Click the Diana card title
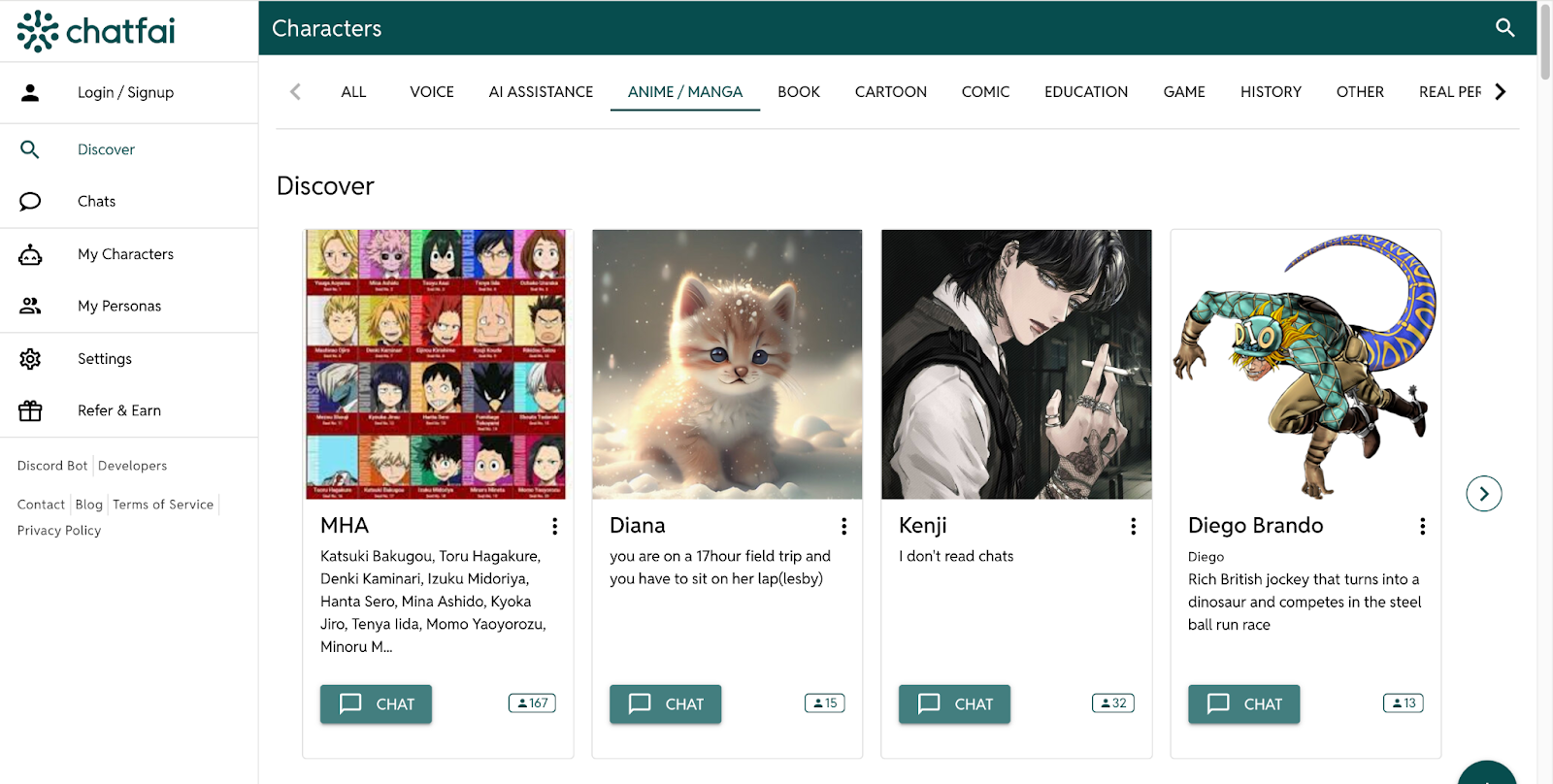Viewport: 1553px width, 784px height. (637, 525)
